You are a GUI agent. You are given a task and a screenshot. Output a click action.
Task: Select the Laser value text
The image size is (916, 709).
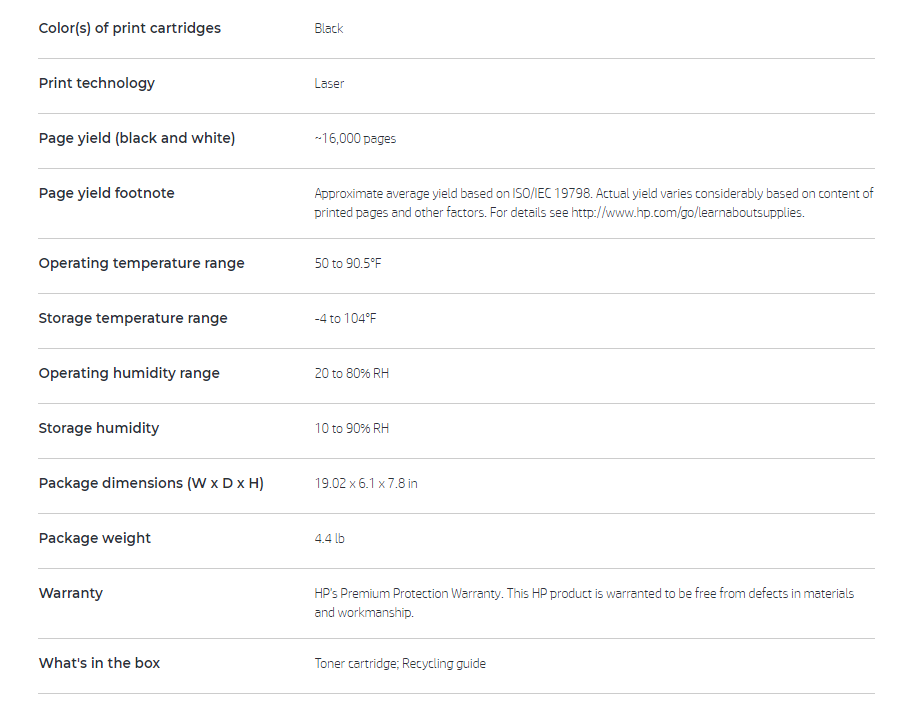pos(329,84)
